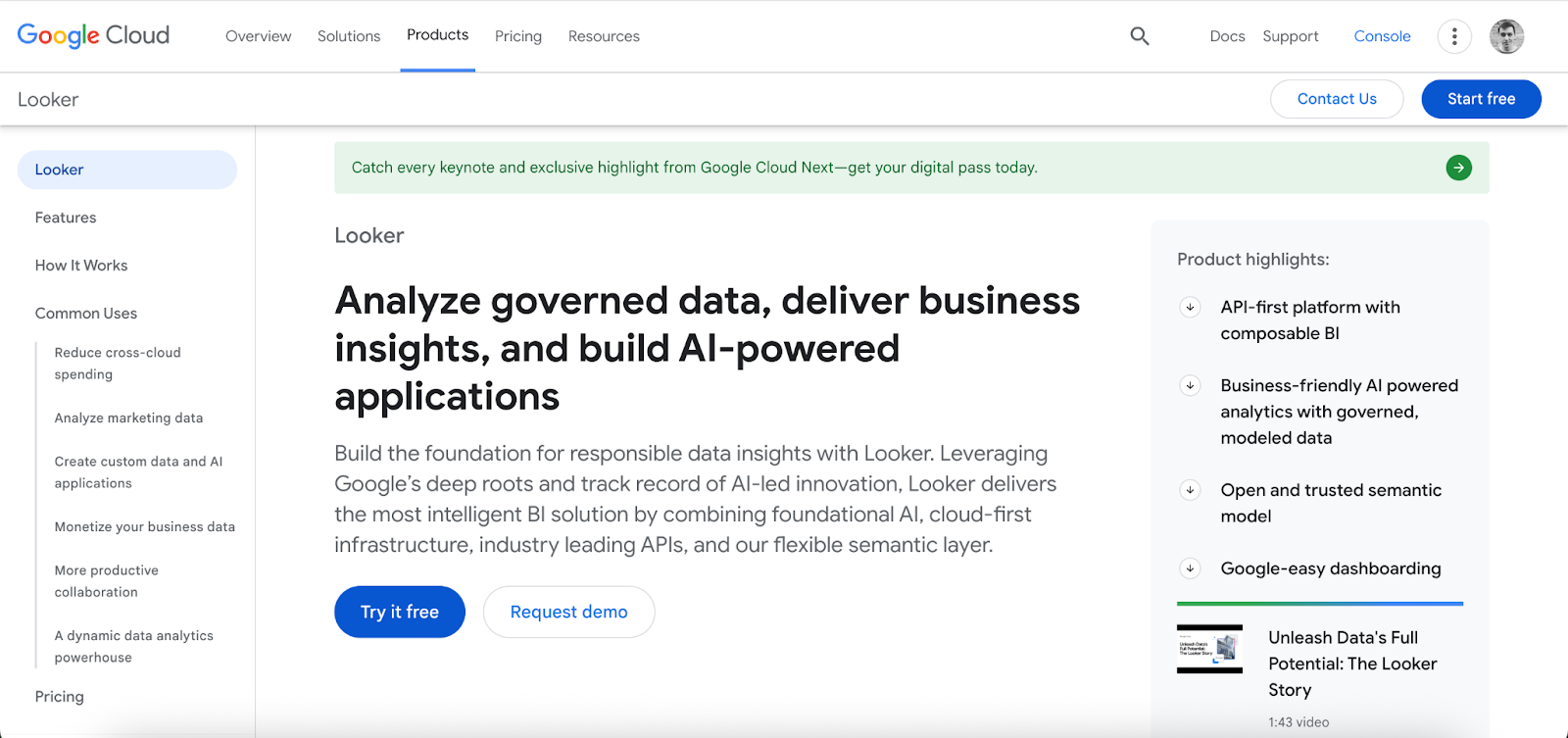The image size is (1568, 738).
Task: Click the user profile avatar
Action: (x=1506, y=36)
